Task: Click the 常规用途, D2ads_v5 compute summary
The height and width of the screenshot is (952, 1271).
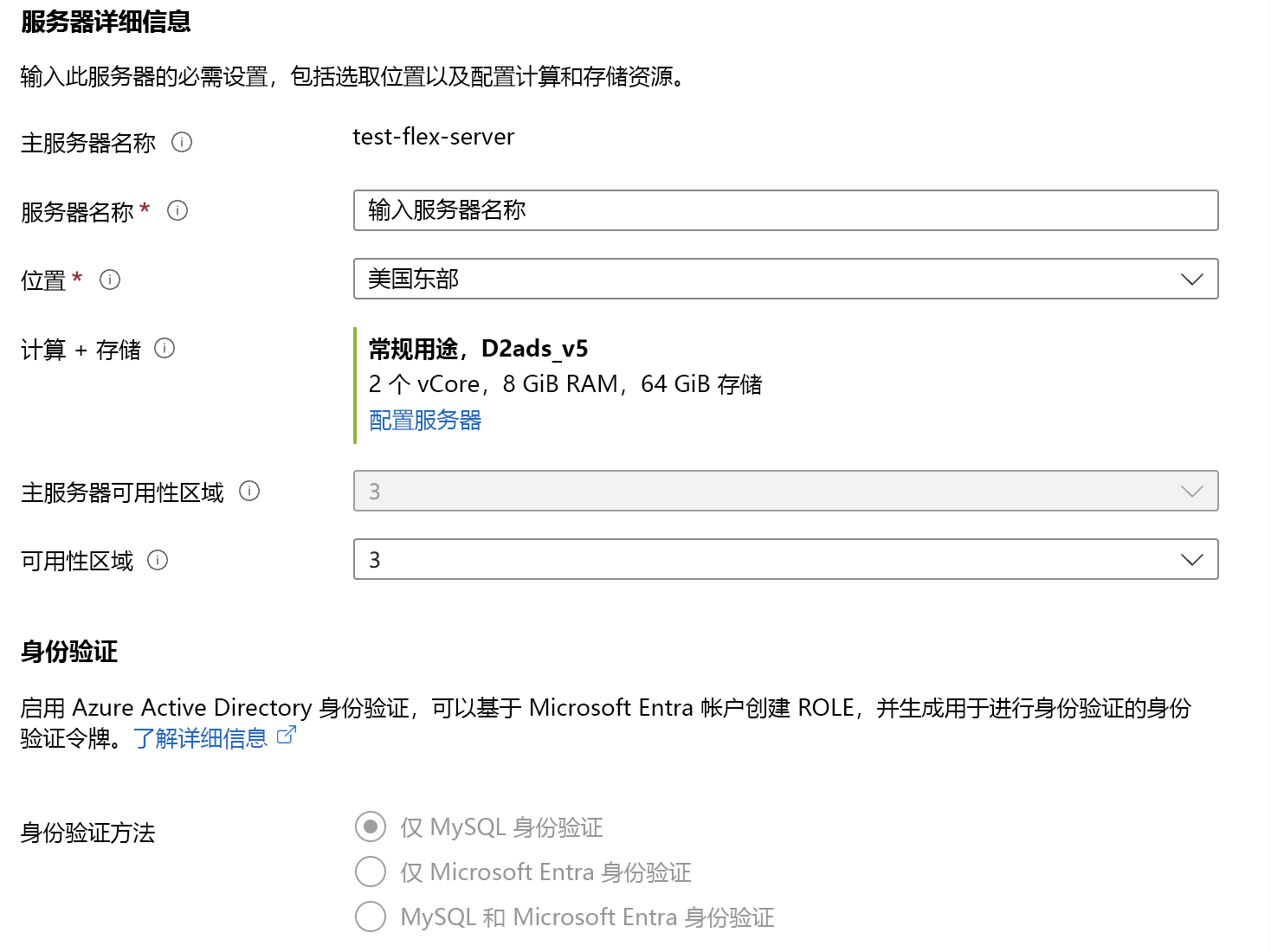Action: coord(478,349)
